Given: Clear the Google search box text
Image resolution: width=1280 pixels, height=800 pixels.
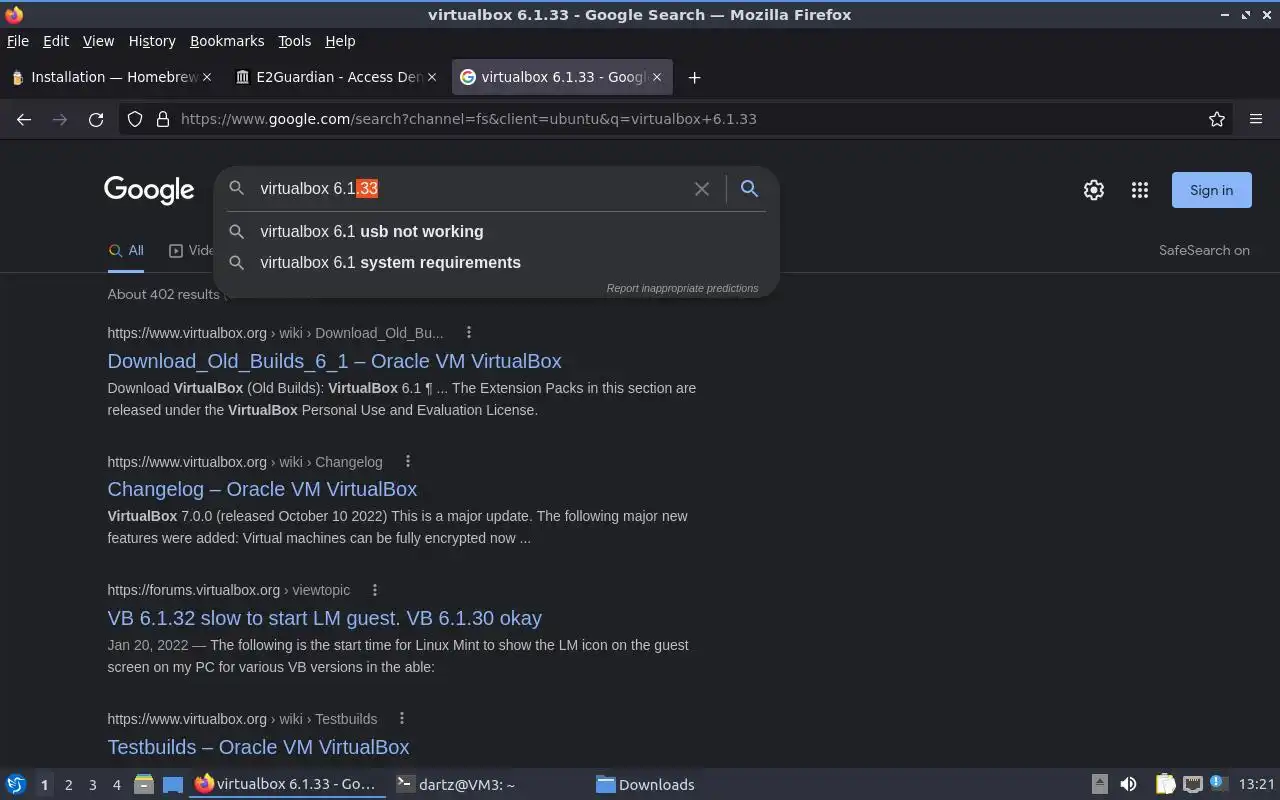Looking at the screenshot, I should [x=702, y=188].
